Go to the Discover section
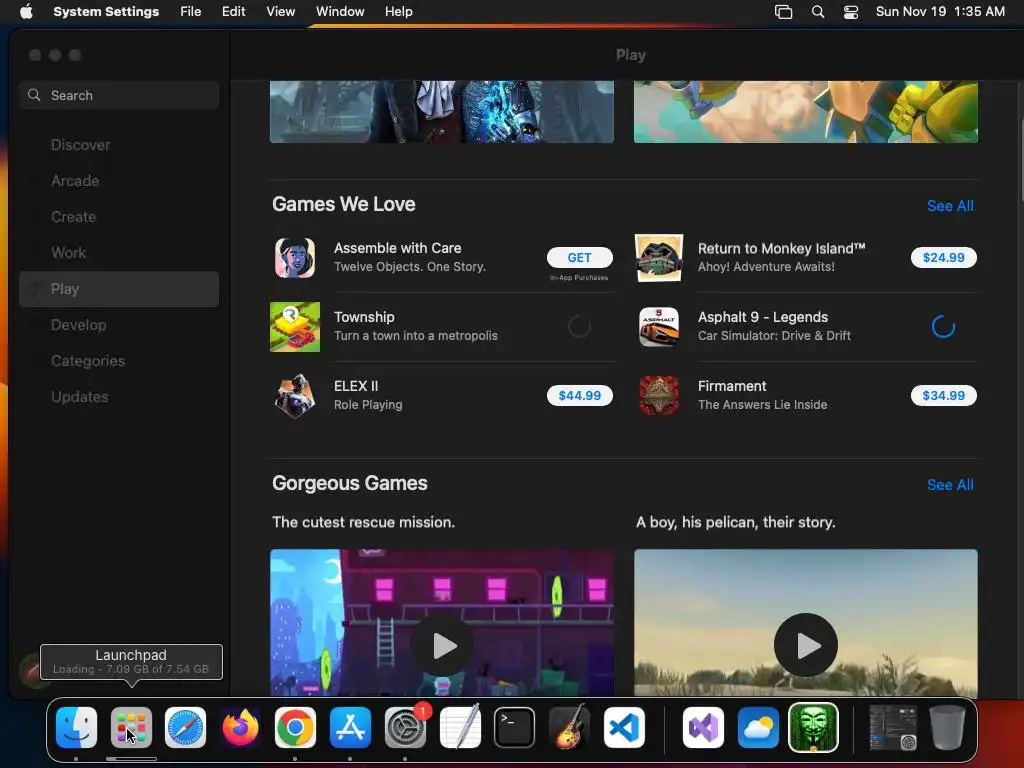The image size is (1024, 768). click(x=119, y=145)
